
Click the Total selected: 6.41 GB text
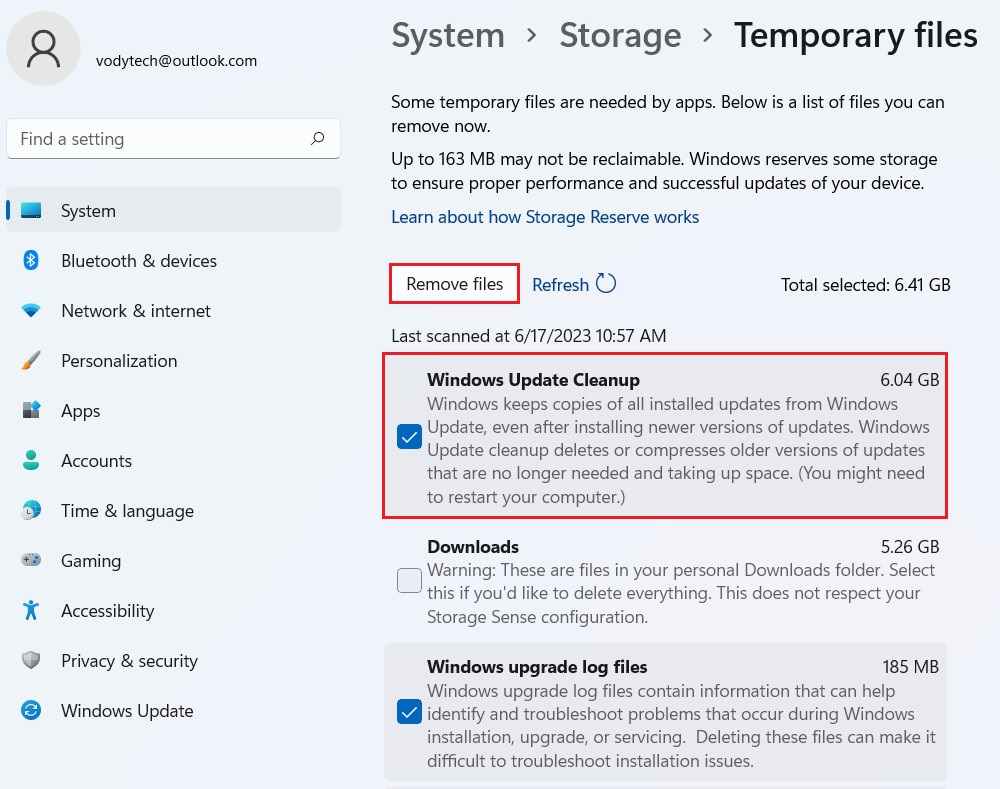pos(865,284)
